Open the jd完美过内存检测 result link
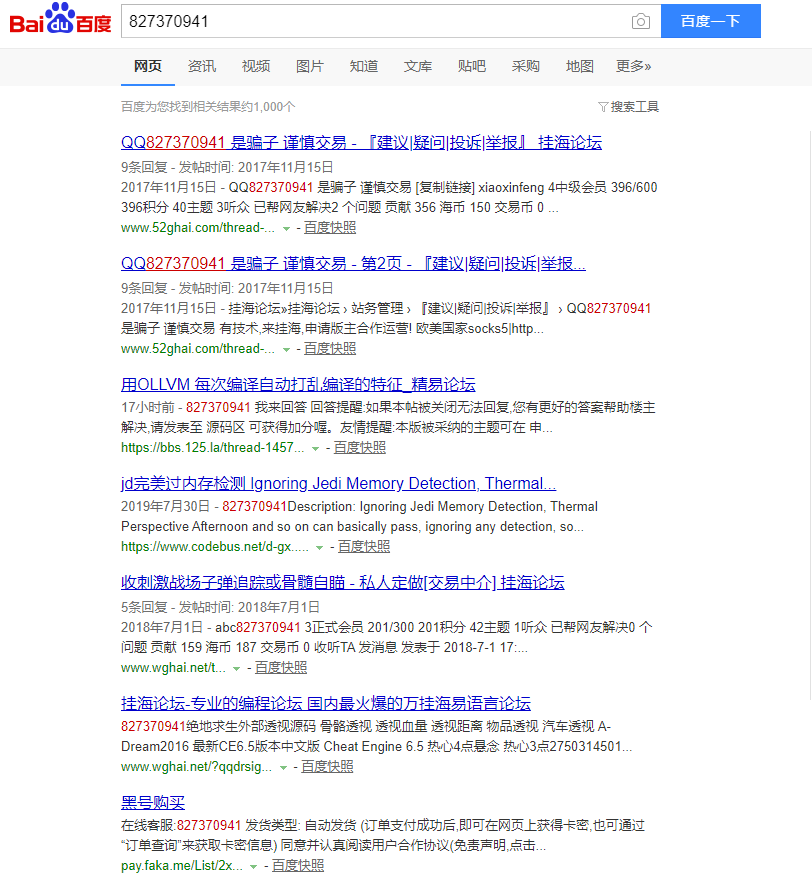Viewport: 812px width, 881px height. point(338,484)
